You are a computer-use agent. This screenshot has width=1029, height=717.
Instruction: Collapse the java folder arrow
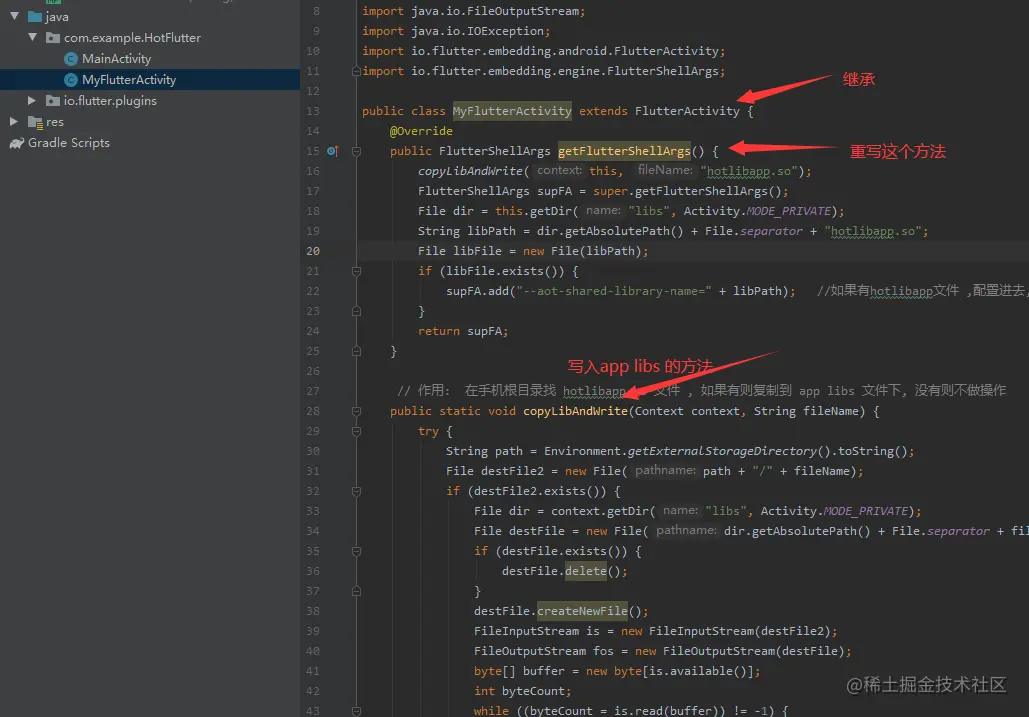point(14,16)
